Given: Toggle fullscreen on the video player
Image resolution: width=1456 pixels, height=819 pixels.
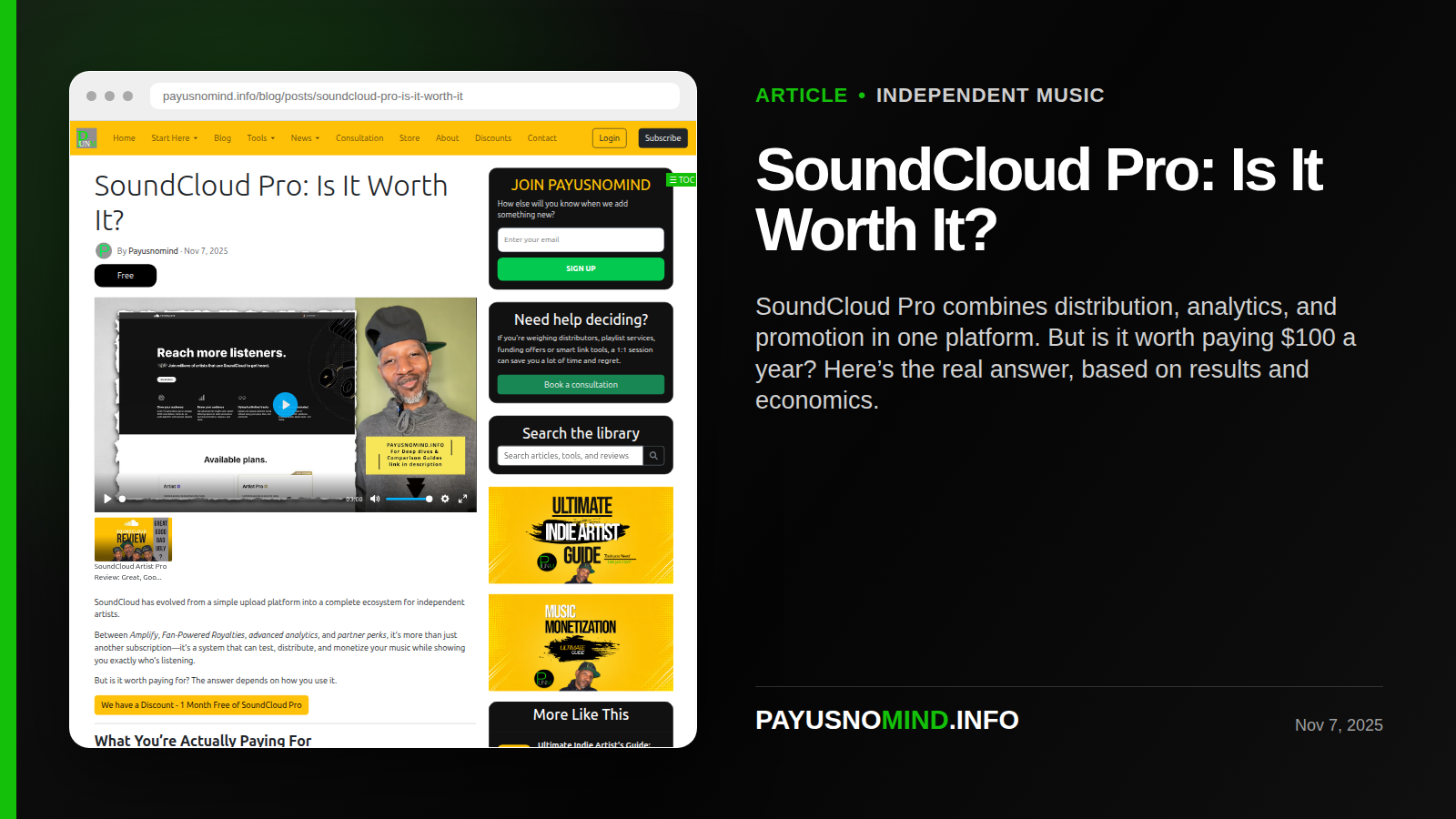Looking at the screenshot, I should coord(462,499).
